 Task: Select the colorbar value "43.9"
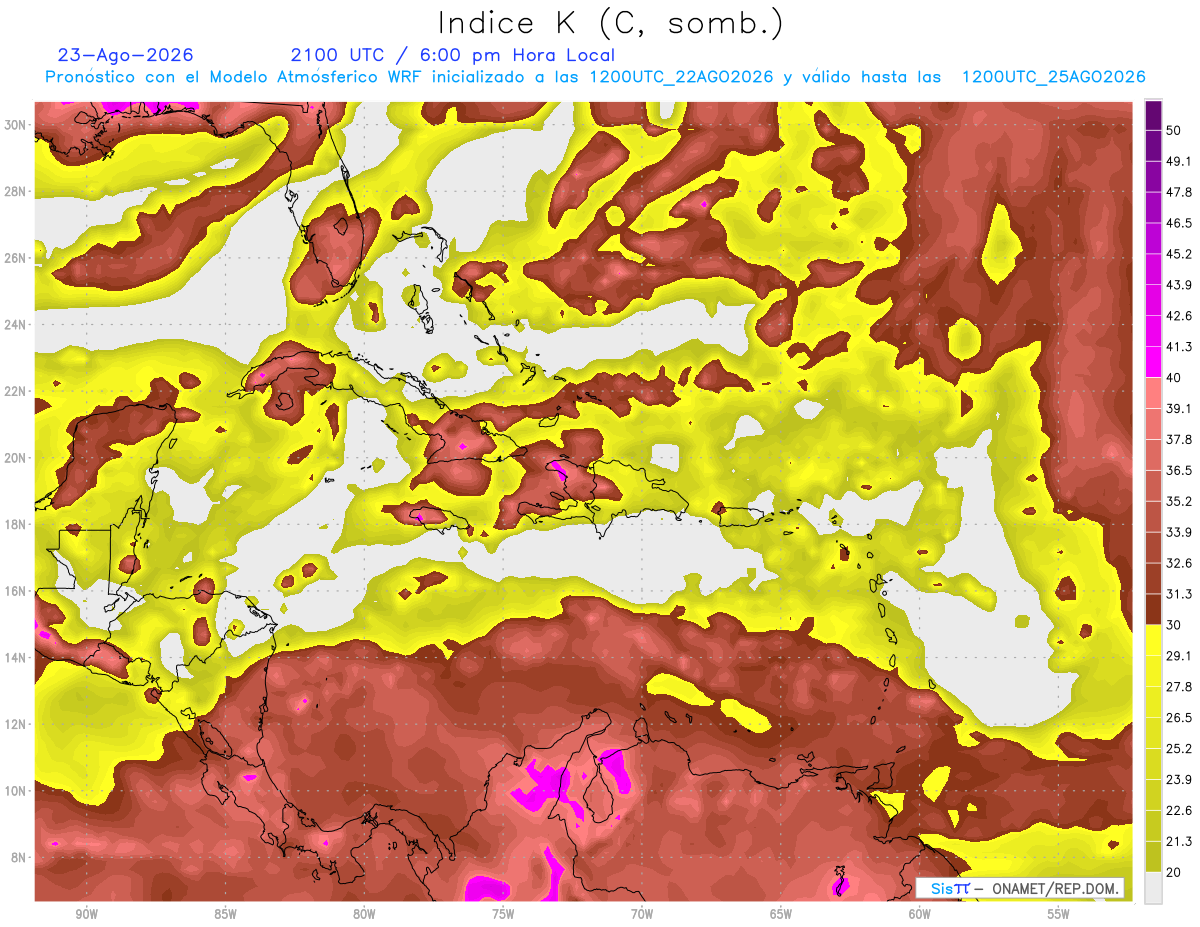tap(1178, 285)
